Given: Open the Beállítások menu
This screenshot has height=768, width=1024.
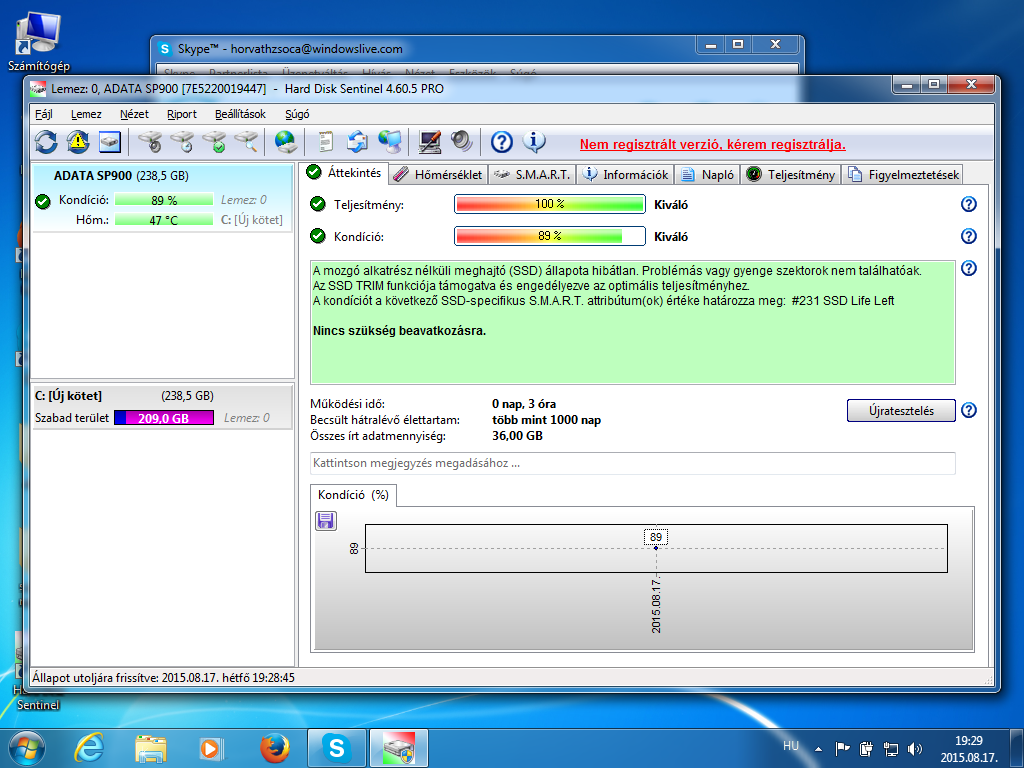Looking at the screenshot, I should point(240,114).
